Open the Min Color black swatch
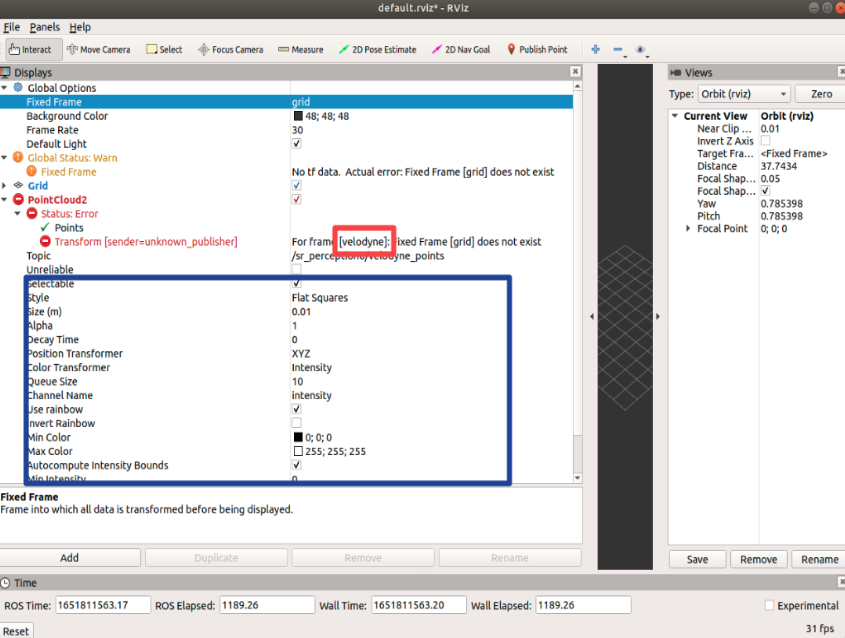The width and height of the screenshot is (845, 638). coord(298,437)
